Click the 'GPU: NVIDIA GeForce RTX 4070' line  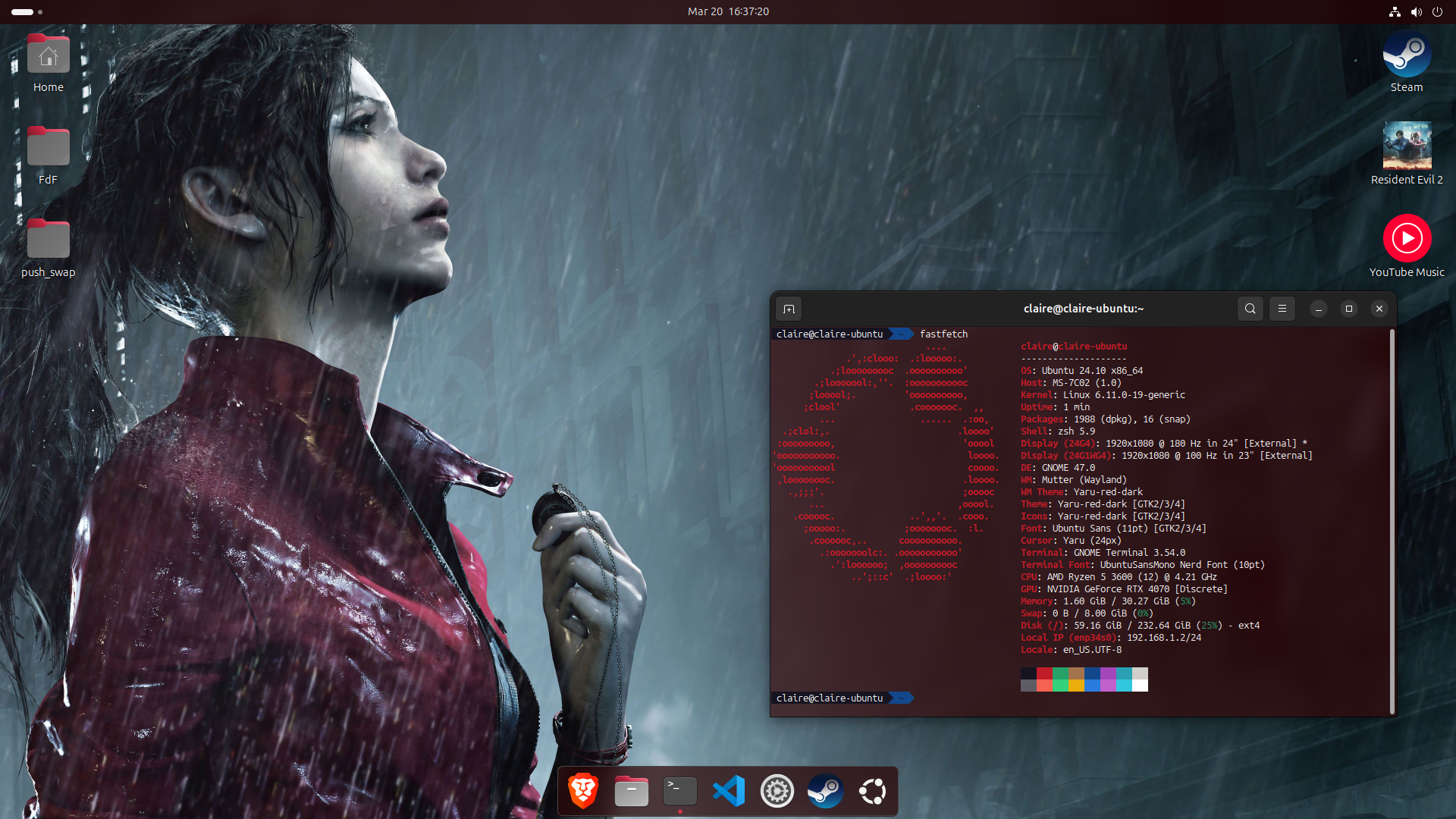click(x=1124, y=589)
